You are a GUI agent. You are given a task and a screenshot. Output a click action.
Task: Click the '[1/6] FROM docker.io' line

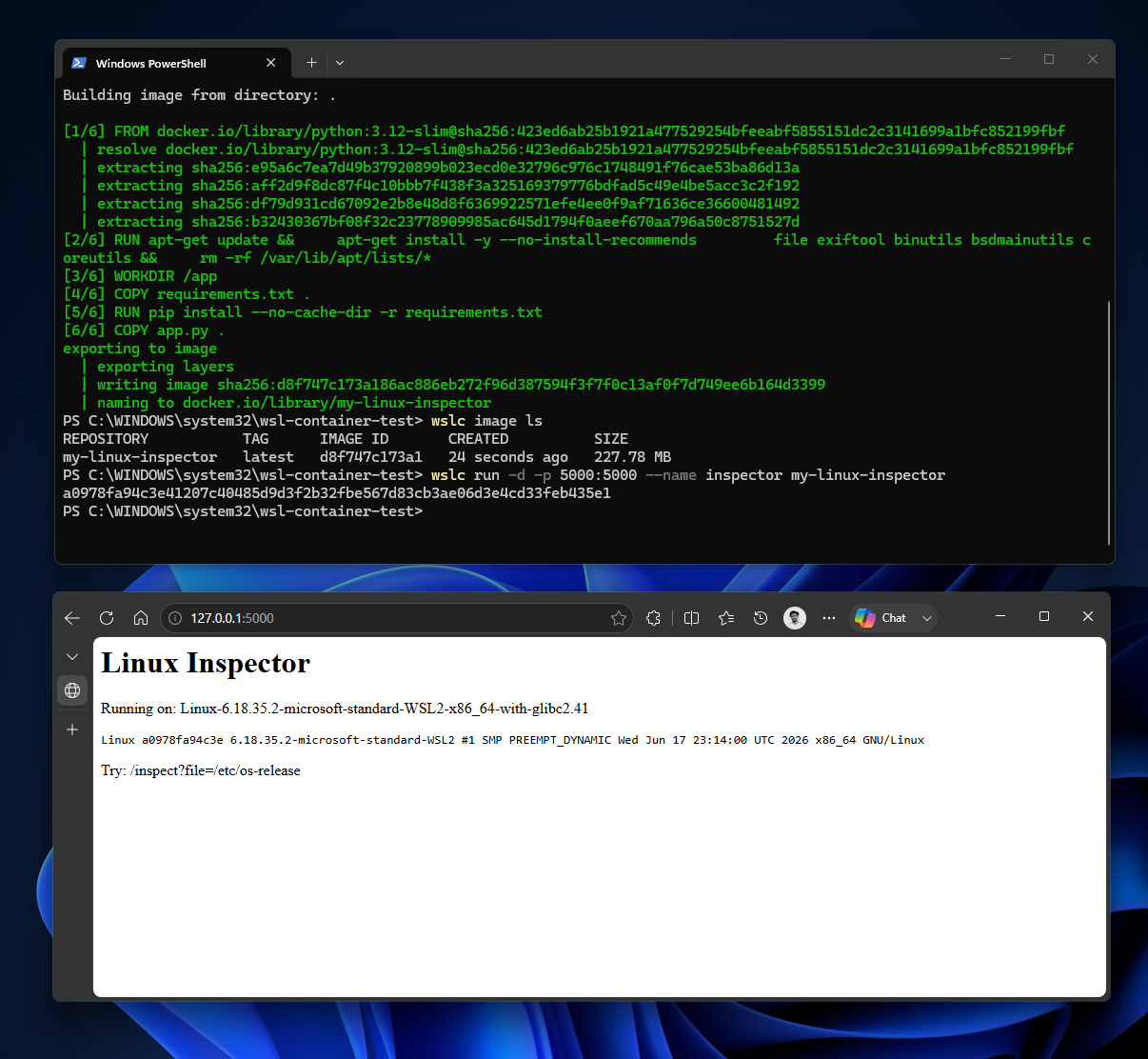tap(564, 131)
